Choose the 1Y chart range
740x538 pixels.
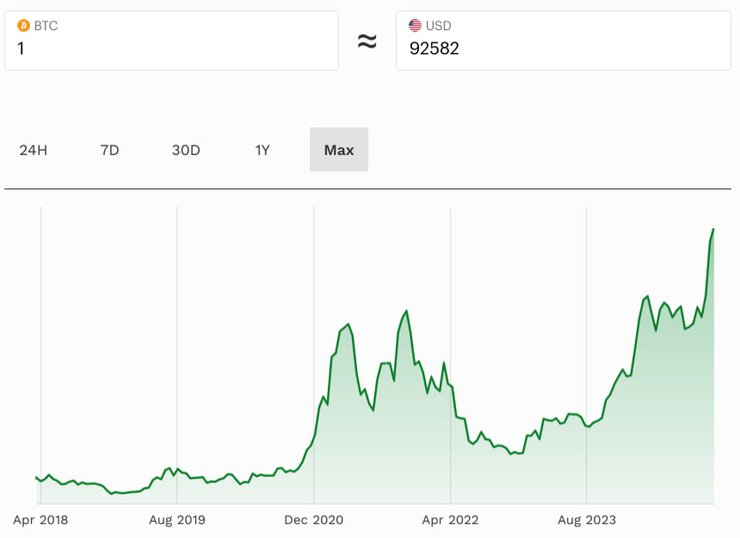(x=262, y=150)
